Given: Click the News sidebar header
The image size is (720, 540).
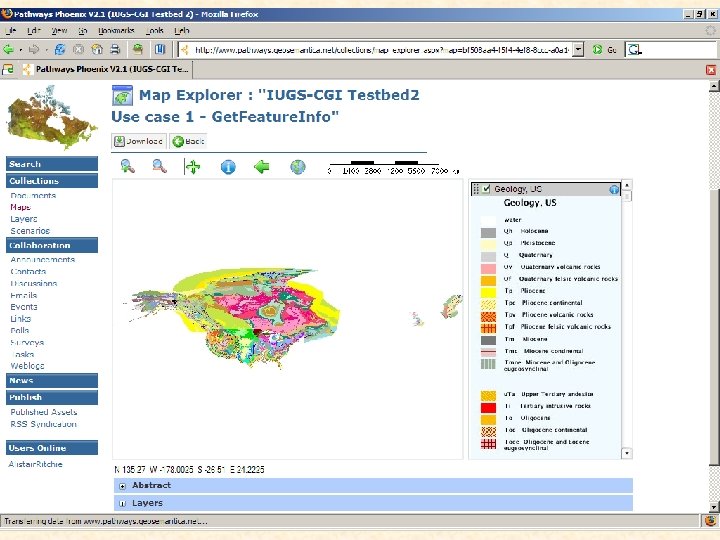Looking at the screenshot, I should pos(52,381).
